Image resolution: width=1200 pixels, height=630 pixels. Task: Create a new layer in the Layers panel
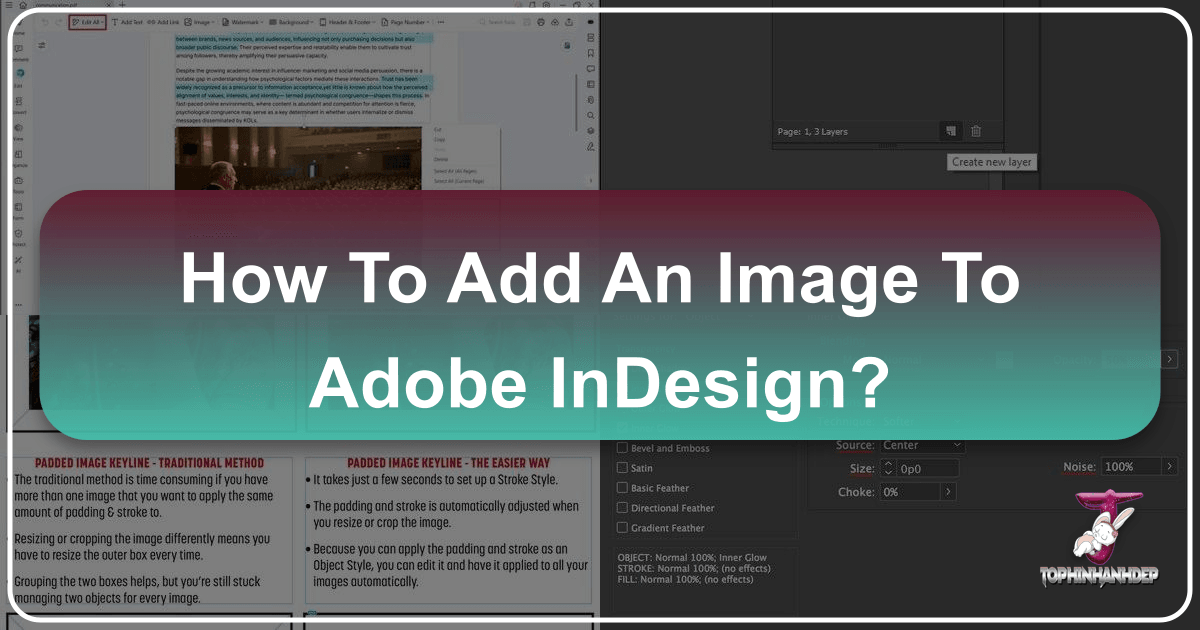coord(949,130)
